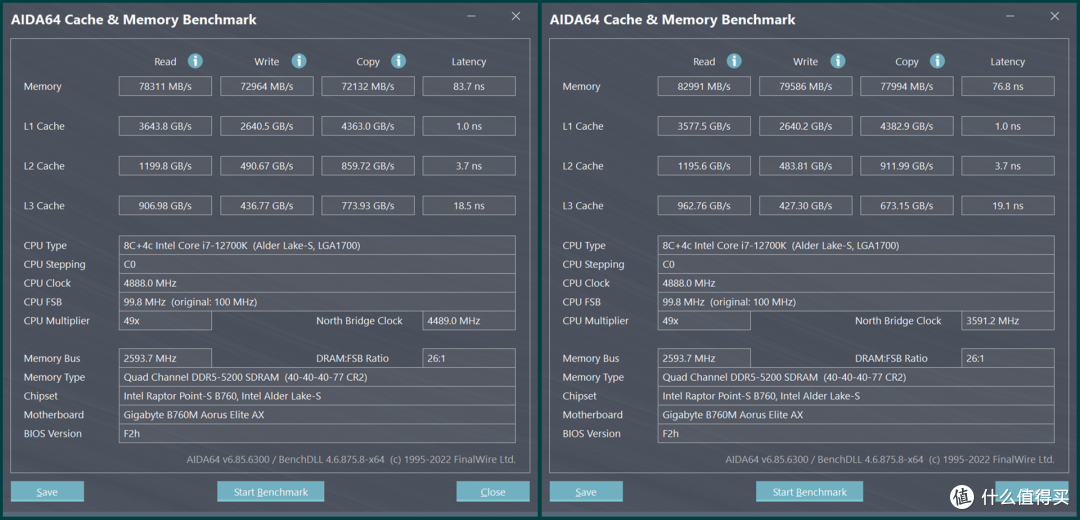The width and height of the screenshot is (1080, 520).
Task: Click L3 Cache latency 18.5 ns
Action: (469, 206)
